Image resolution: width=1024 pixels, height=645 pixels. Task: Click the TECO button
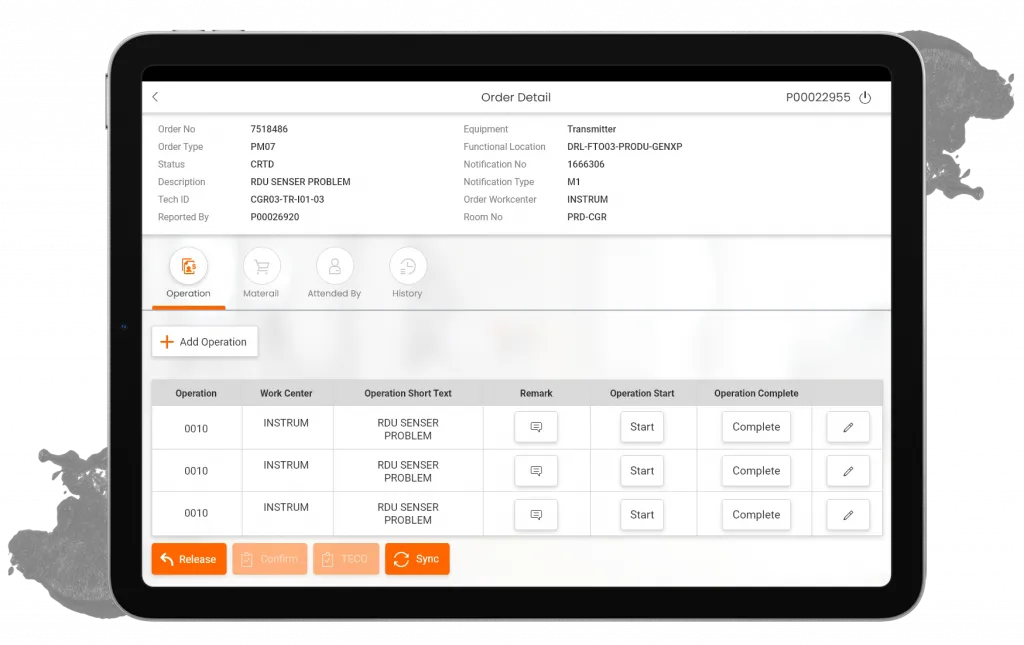pos(346,559)
